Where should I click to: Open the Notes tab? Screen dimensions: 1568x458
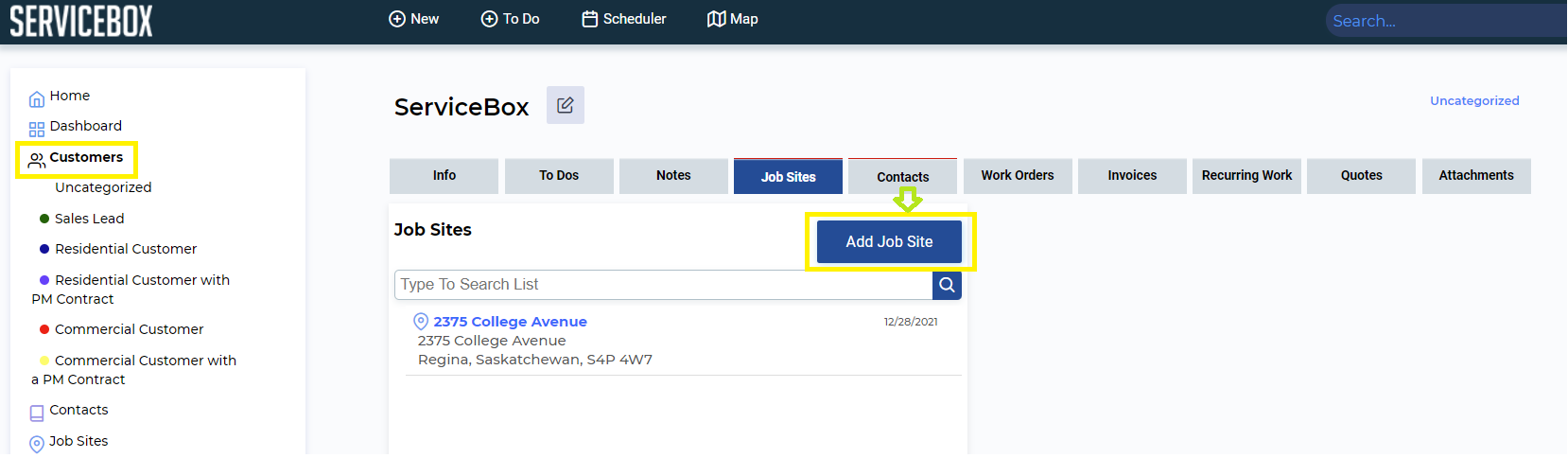[673, 176]
